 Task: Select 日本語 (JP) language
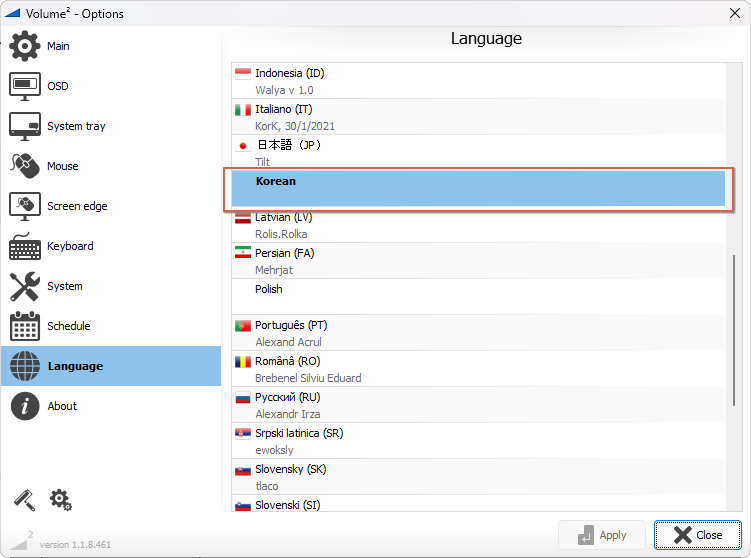coord(478,152)
